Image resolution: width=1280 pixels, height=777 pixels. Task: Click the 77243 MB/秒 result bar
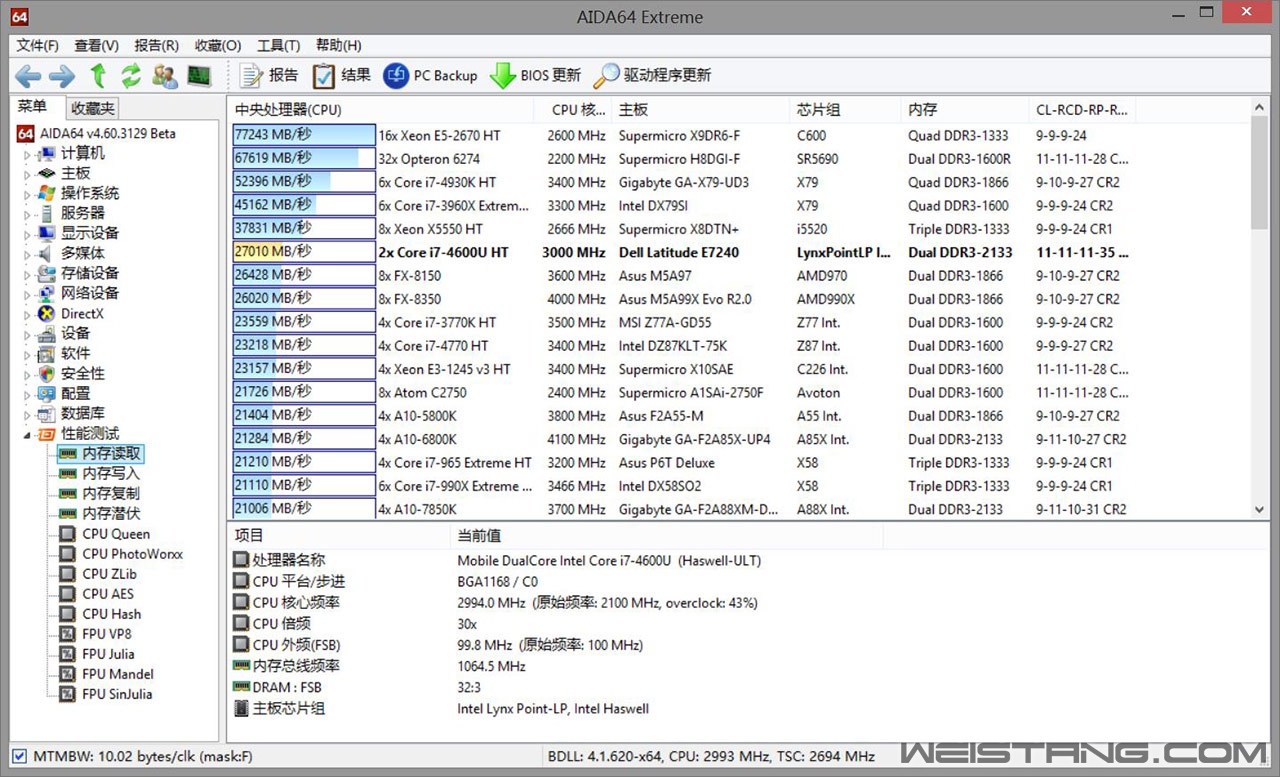304,135
